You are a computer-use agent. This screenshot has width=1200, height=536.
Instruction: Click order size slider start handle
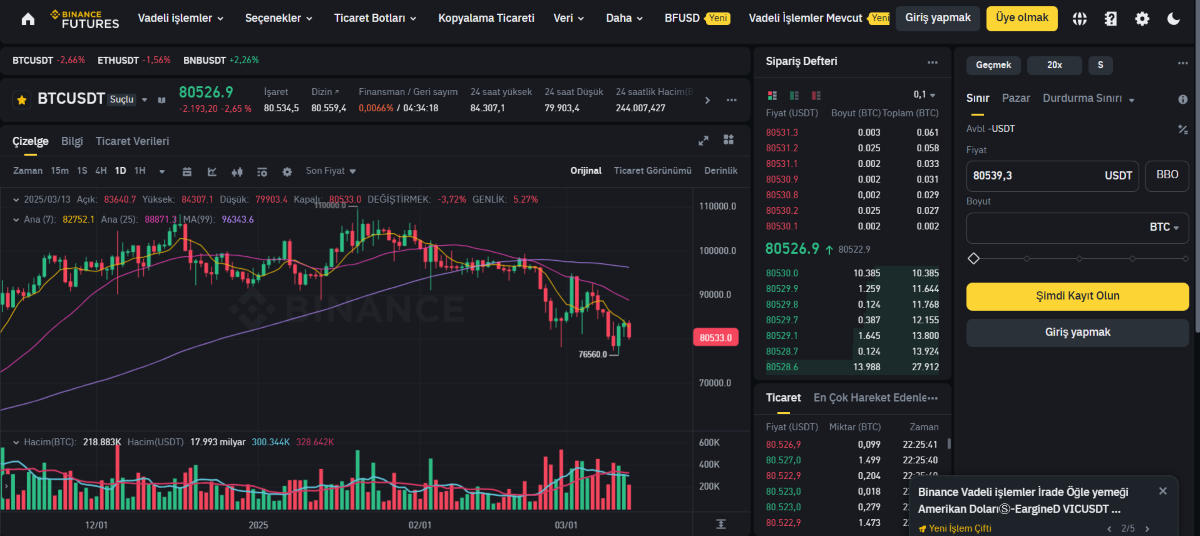tap(974, 258)
